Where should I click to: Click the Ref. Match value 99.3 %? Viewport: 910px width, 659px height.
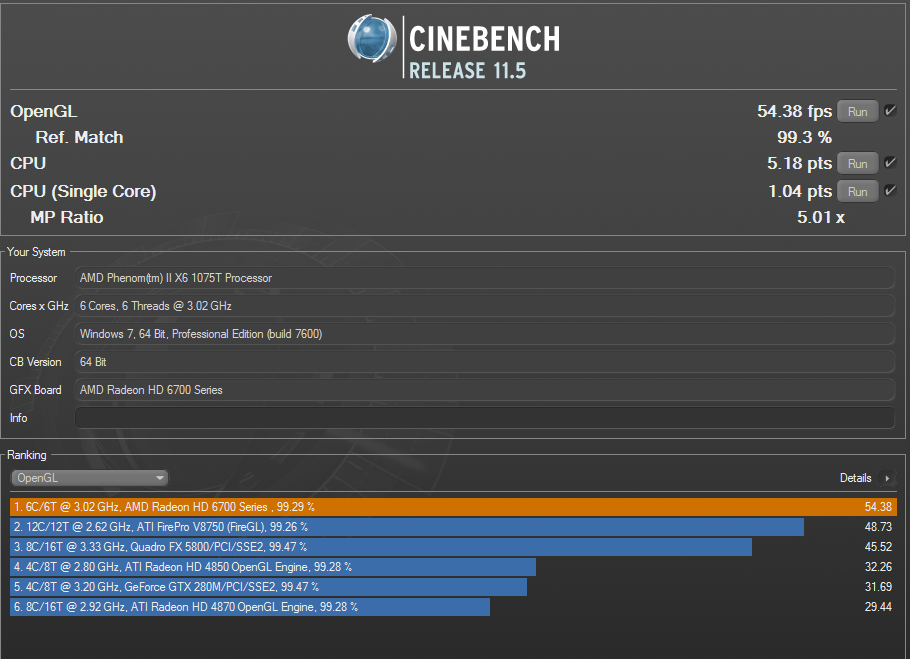click(804, 137)
